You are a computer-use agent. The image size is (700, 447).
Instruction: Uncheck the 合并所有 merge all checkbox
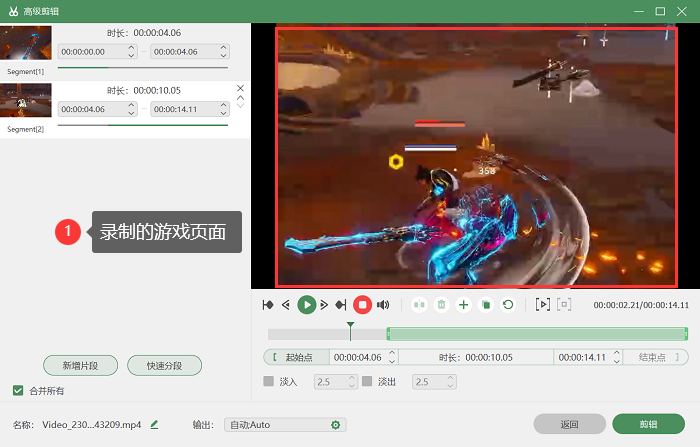pyautogui.click(x=18, y=391)
